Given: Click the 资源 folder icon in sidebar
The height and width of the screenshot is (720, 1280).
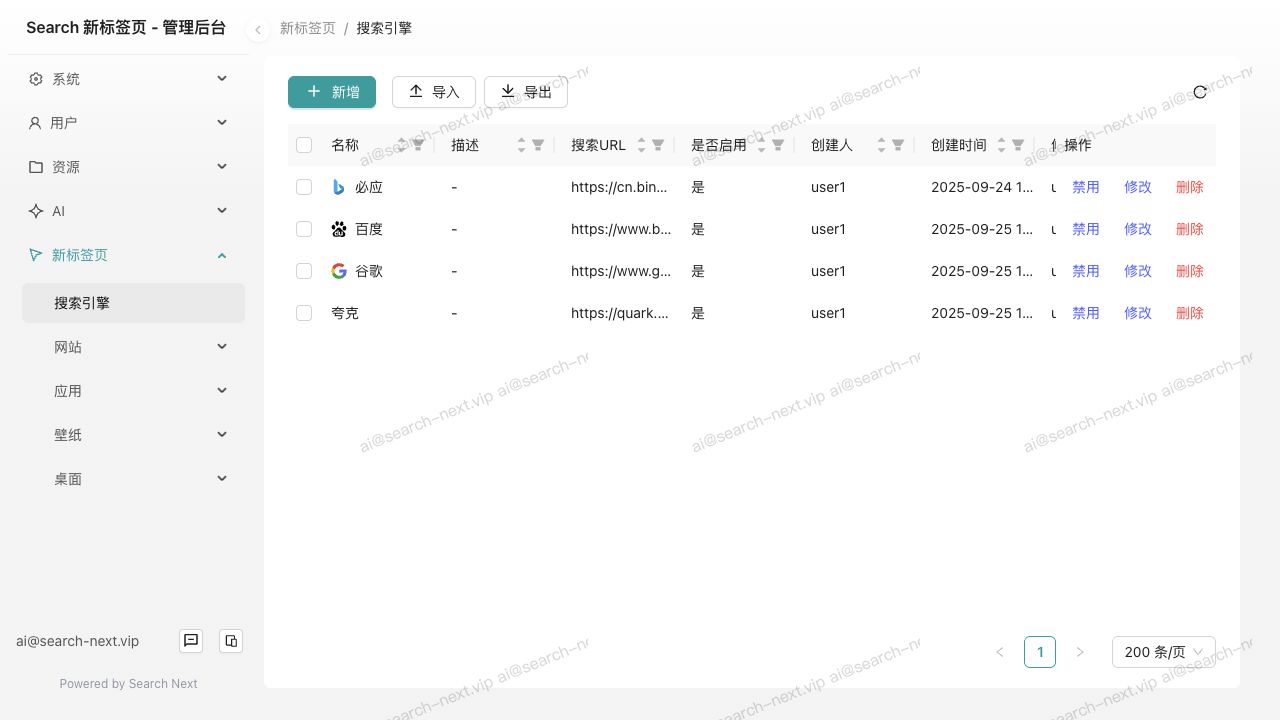Looking at the screenshot, I should 36,167.
